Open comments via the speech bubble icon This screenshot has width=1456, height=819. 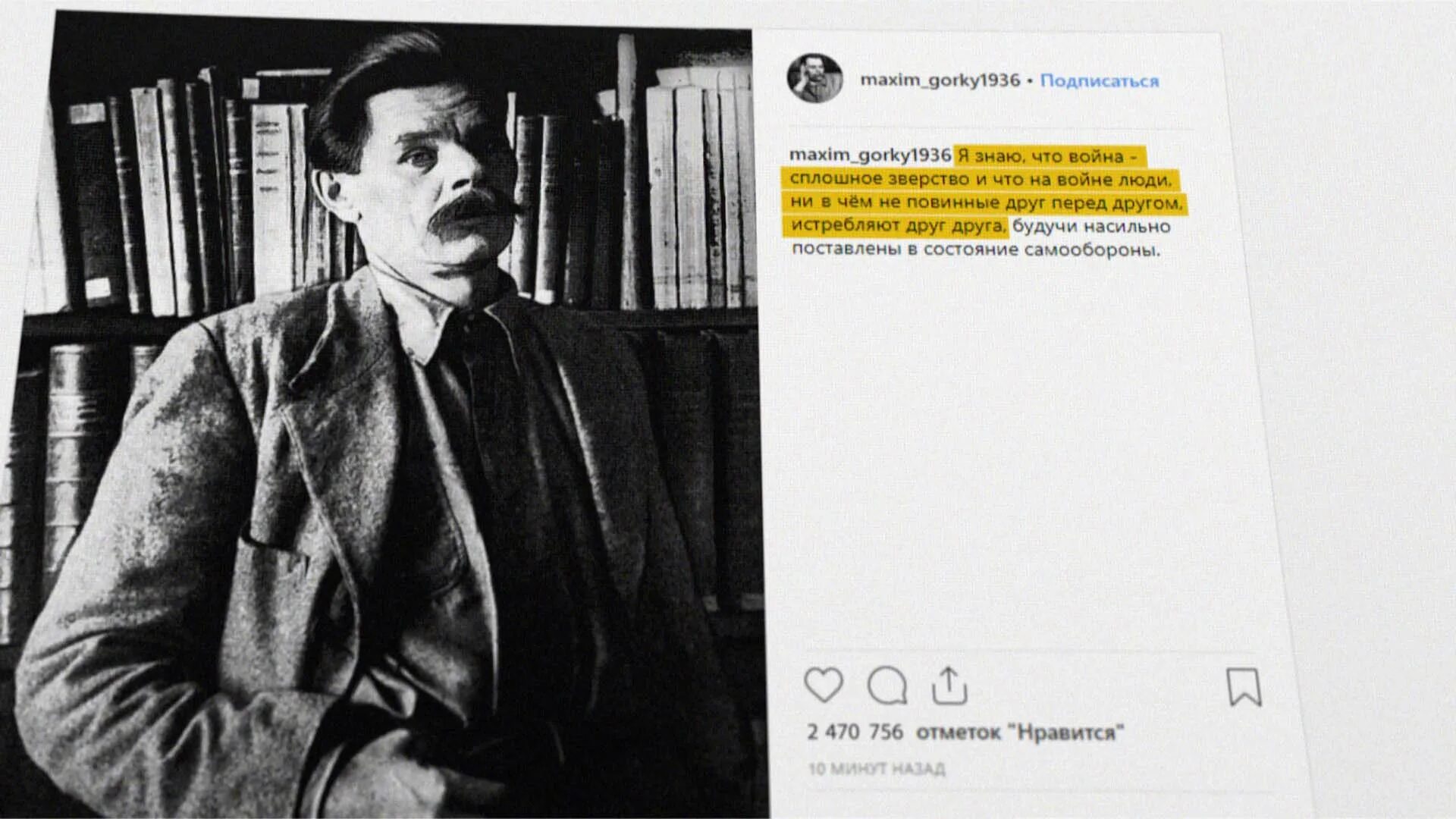click(886, 686)
